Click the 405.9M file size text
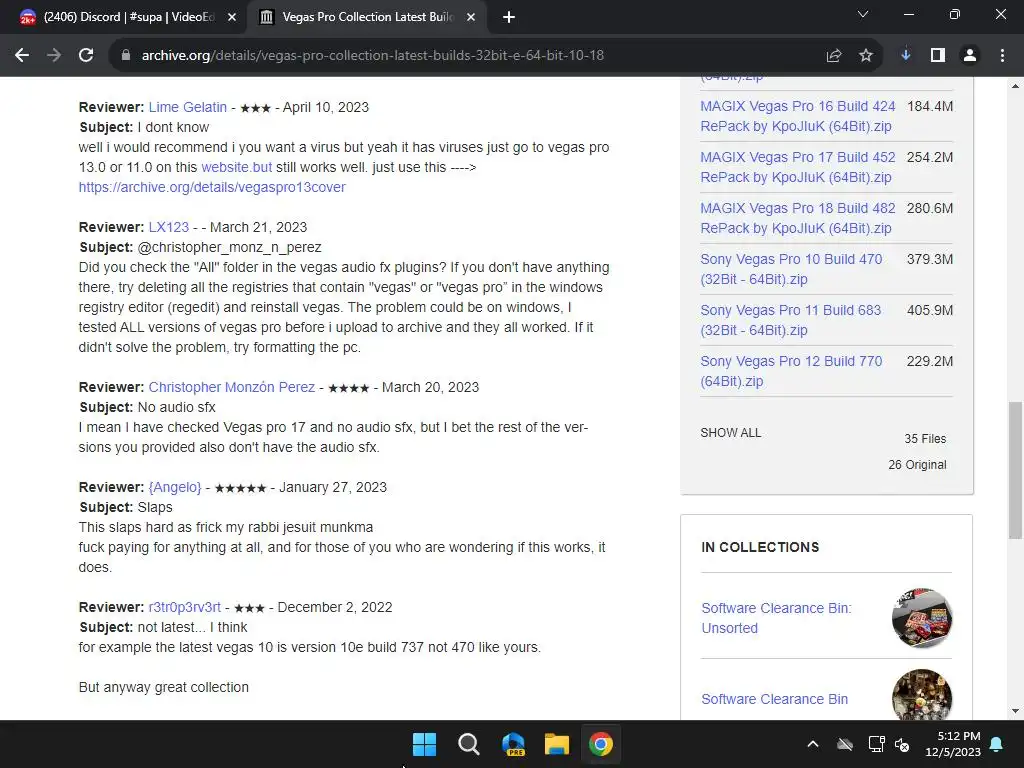Image resolution: width=1024 pixels, height=768 pixels. pyautogui.click(x=930, y=310)
